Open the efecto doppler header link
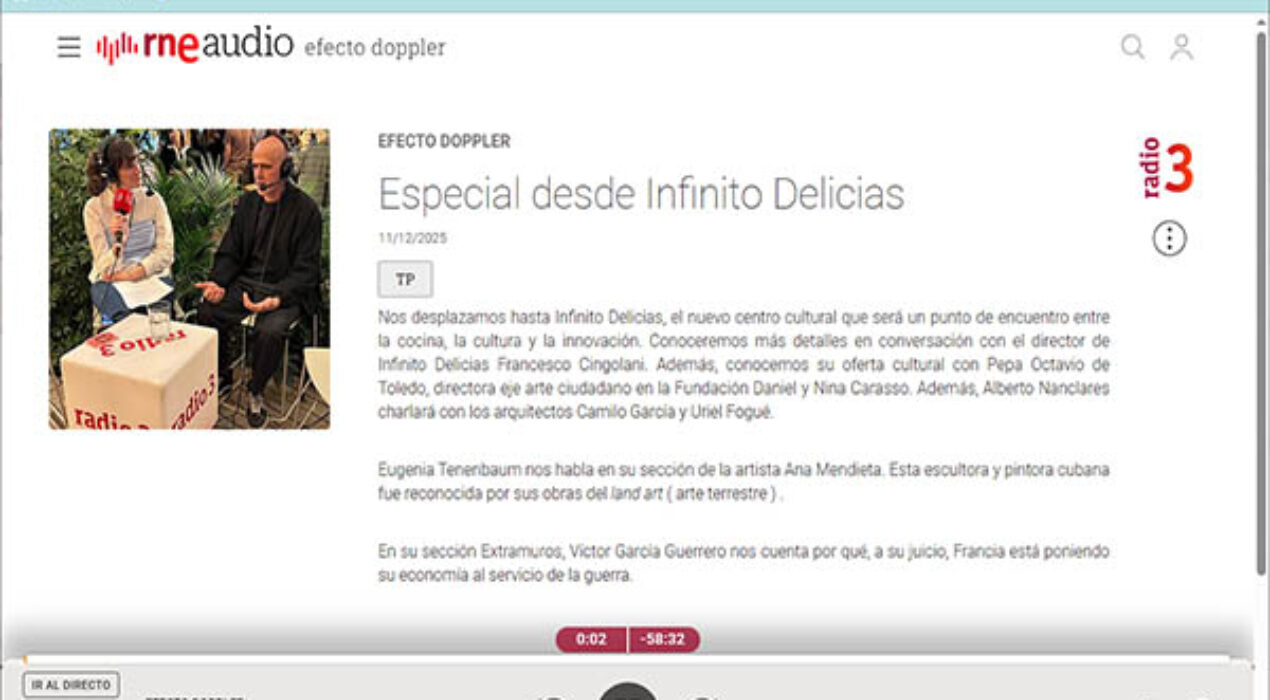1270x700 pixels. point(374,47)
